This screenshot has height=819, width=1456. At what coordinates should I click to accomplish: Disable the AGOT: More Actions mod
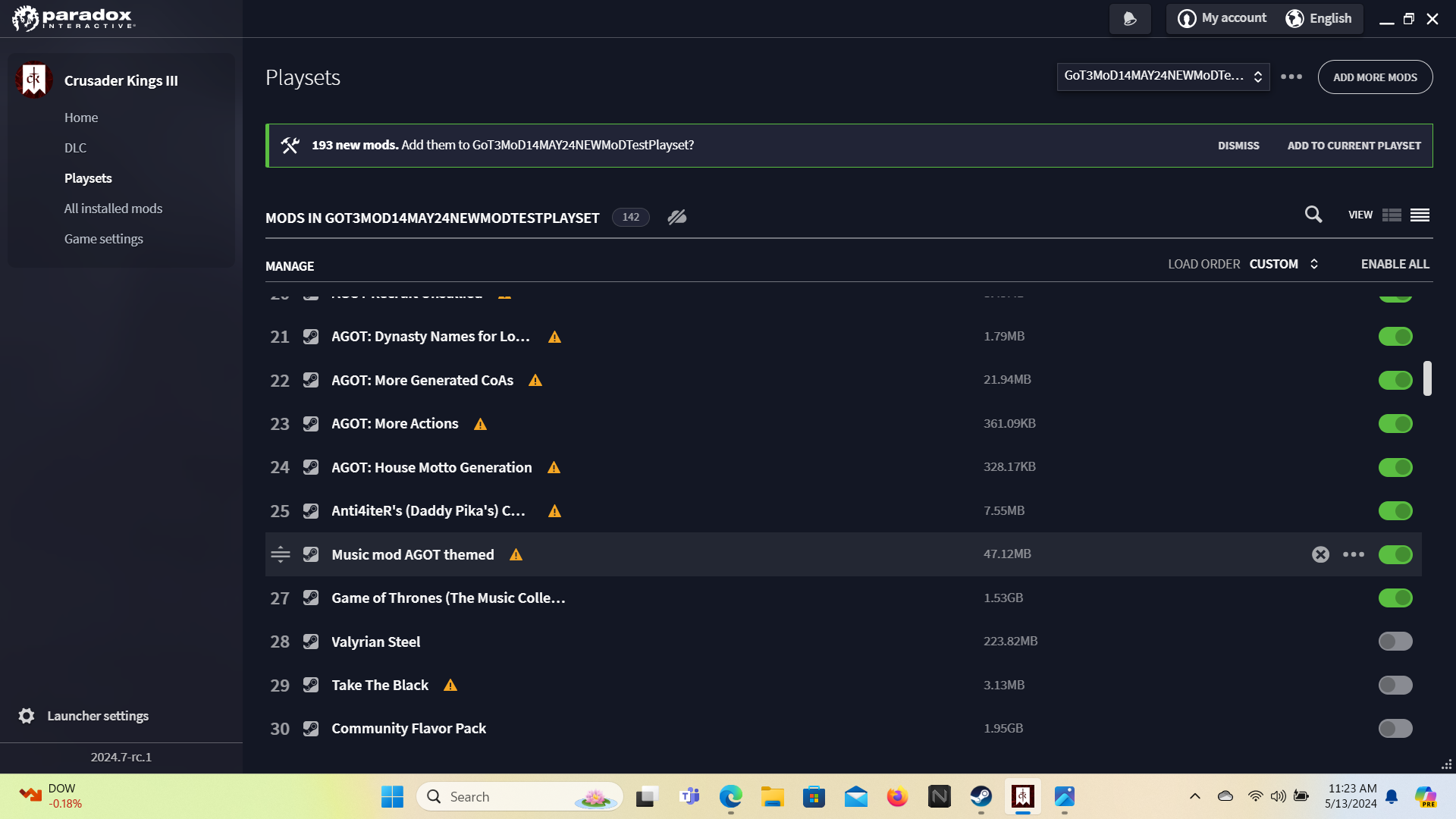tap(1395, 424)
